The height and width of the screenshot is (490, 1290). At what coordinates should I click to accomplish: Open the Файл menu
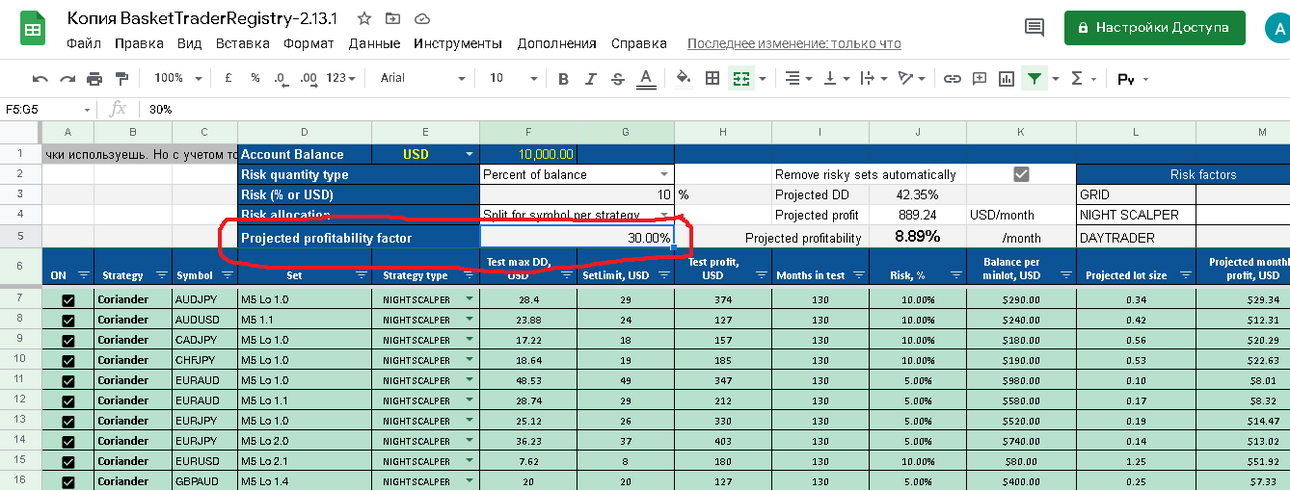(83, 43)
